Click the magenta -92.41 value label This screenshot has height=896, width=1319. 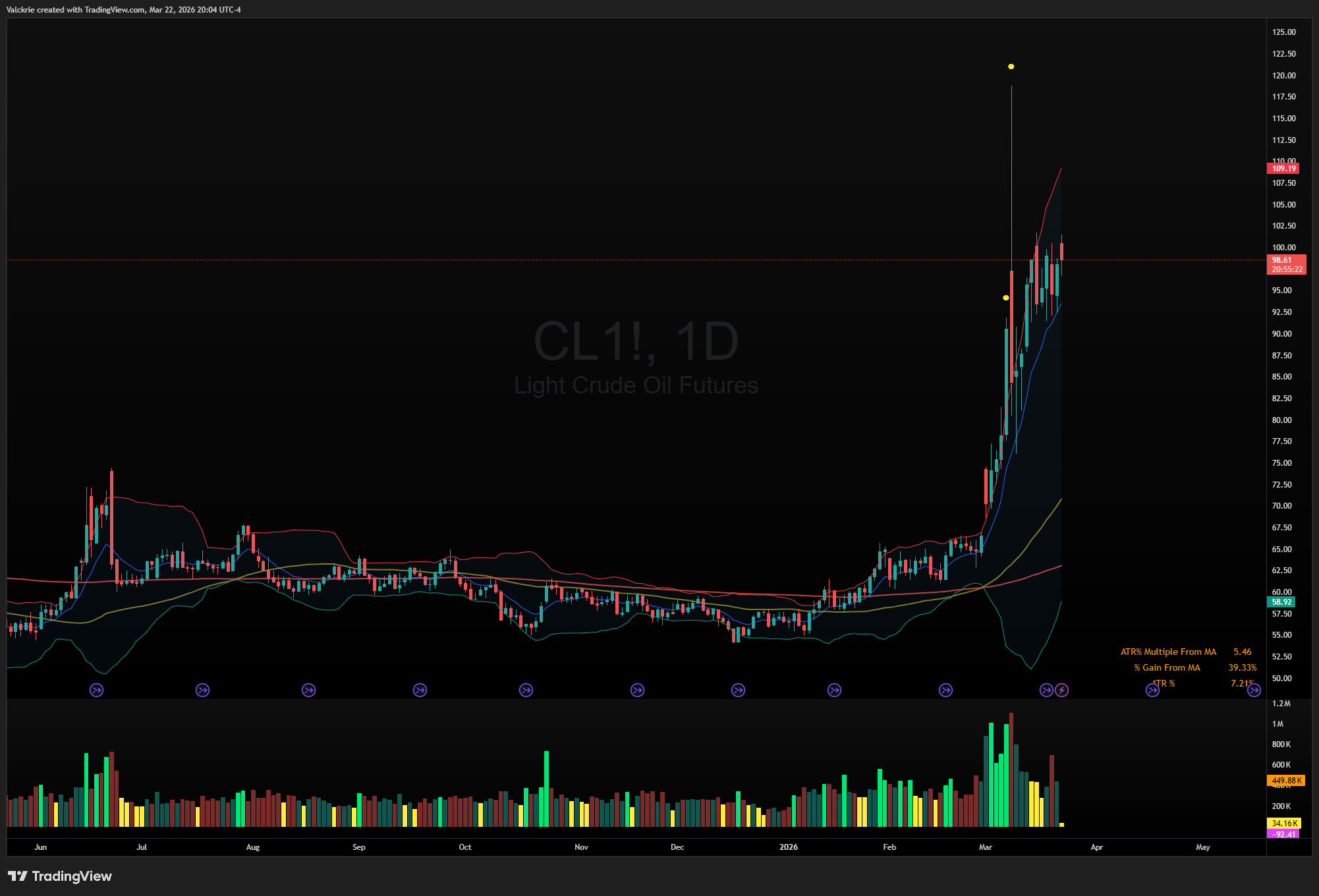[1283, 834]
